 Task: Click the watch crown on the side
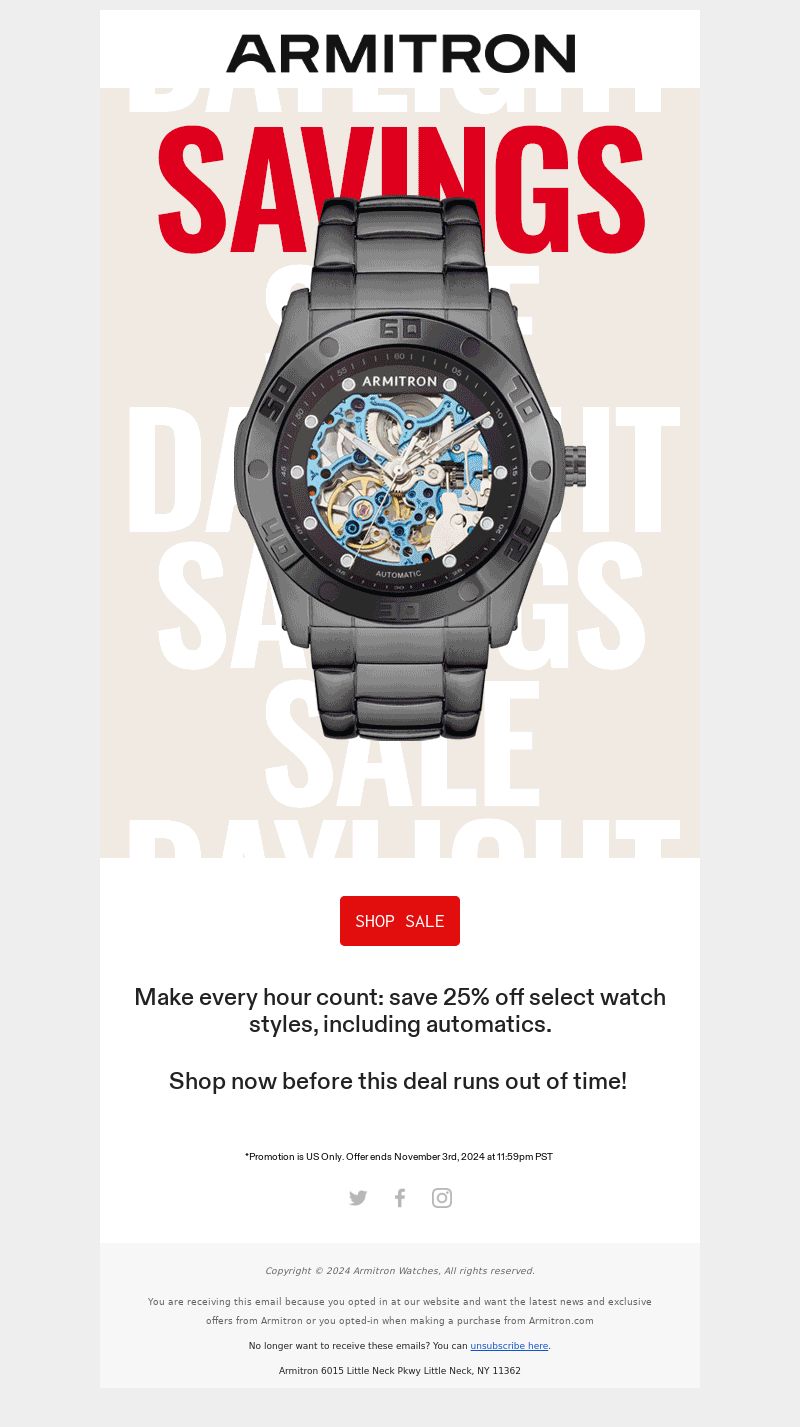tap(574, 469)
